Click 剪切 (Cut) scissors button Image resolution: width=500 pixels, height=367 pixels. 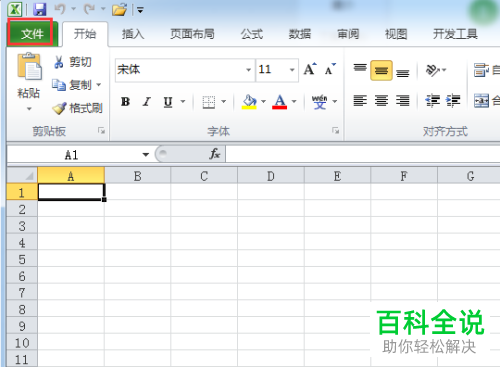click(x=73, y=62)
